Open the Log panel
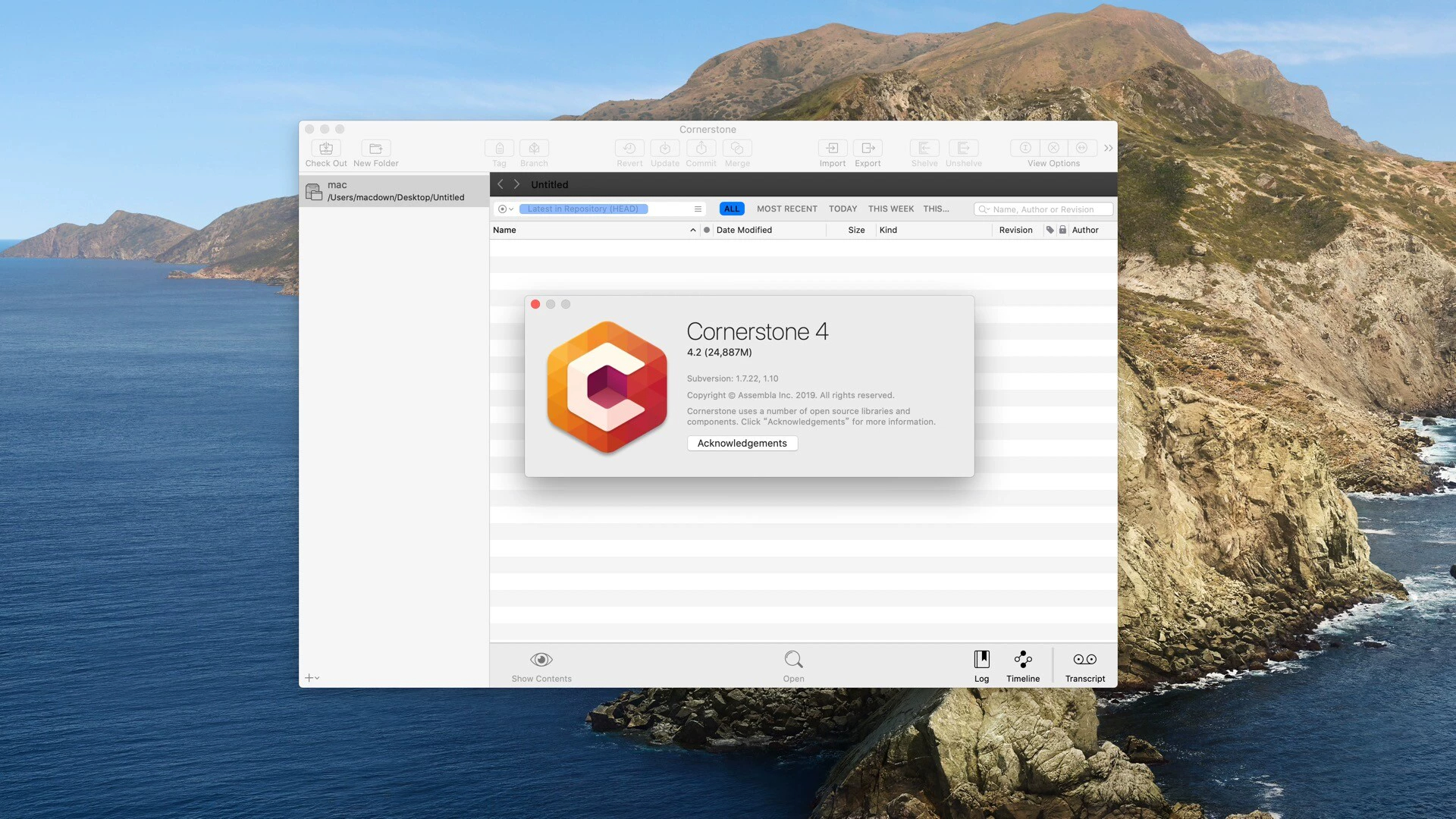The image size is (1456, 819). coord(981,660)
